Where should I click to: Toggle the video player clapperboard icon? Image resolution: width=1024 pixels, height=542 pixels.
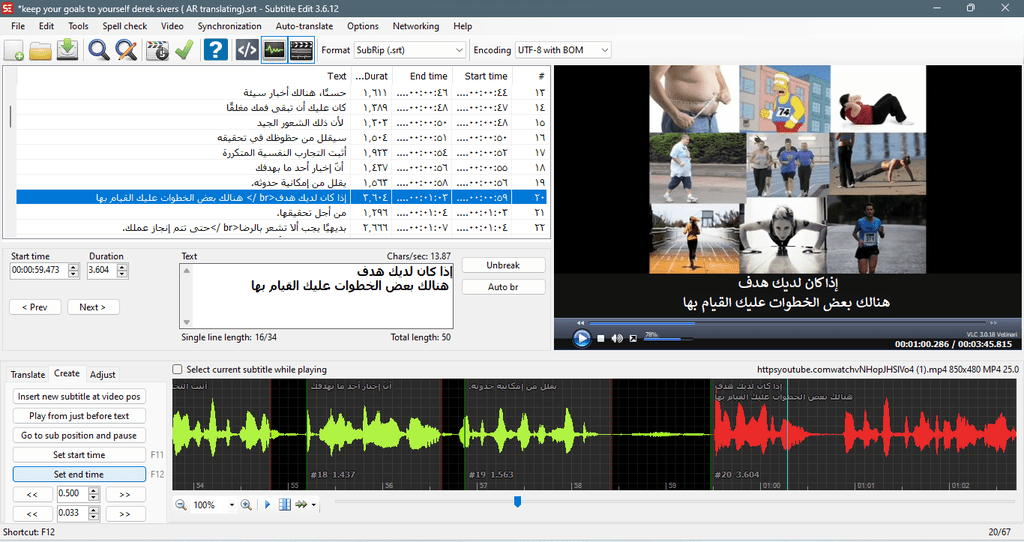pos(301,50)
